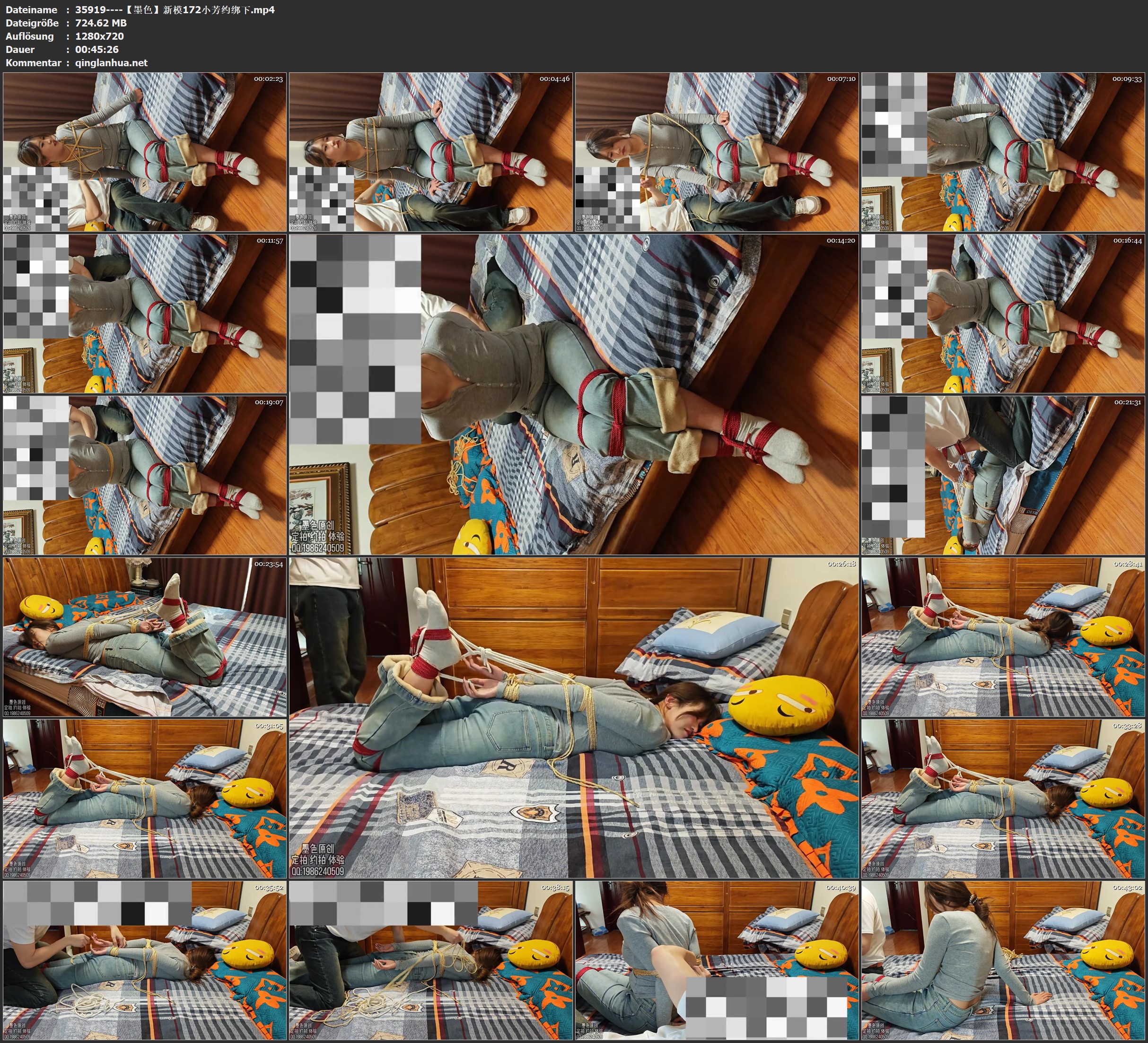The image size is (1148, 1043).
Task: Click the frame with timestamp 00:38:15
Action: click(430, 960)
